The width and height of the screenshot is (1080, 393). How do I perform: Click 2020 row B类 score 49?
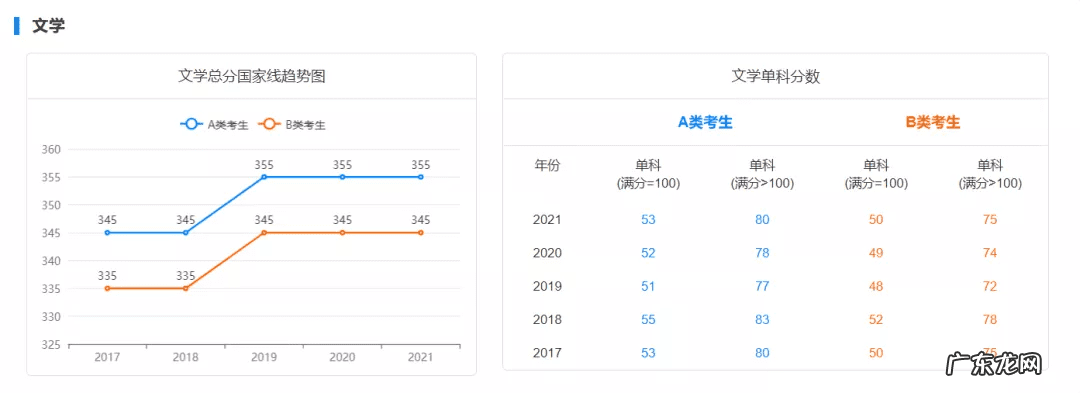click(876, 253)
